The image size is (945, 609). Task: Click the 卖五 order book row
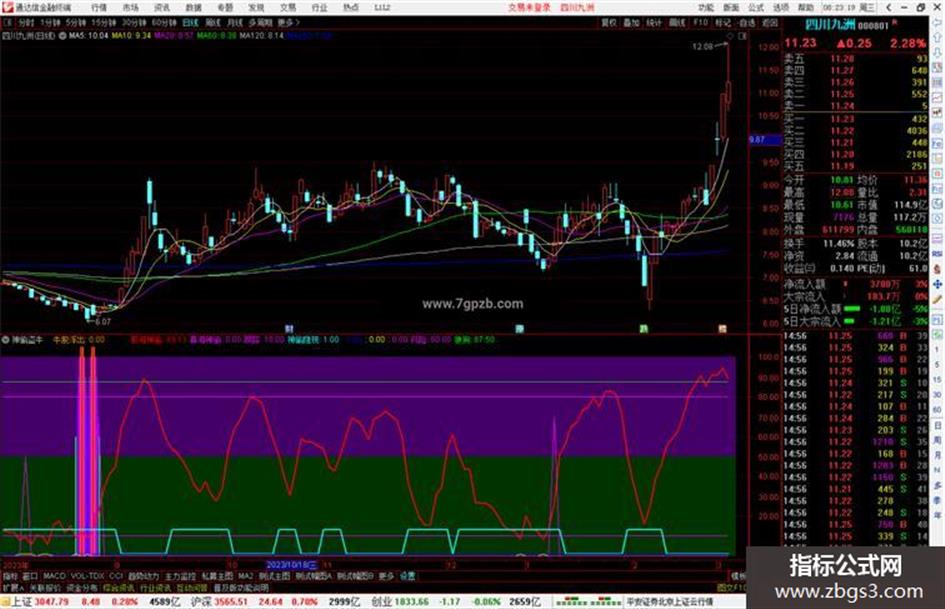click(855, 58)
